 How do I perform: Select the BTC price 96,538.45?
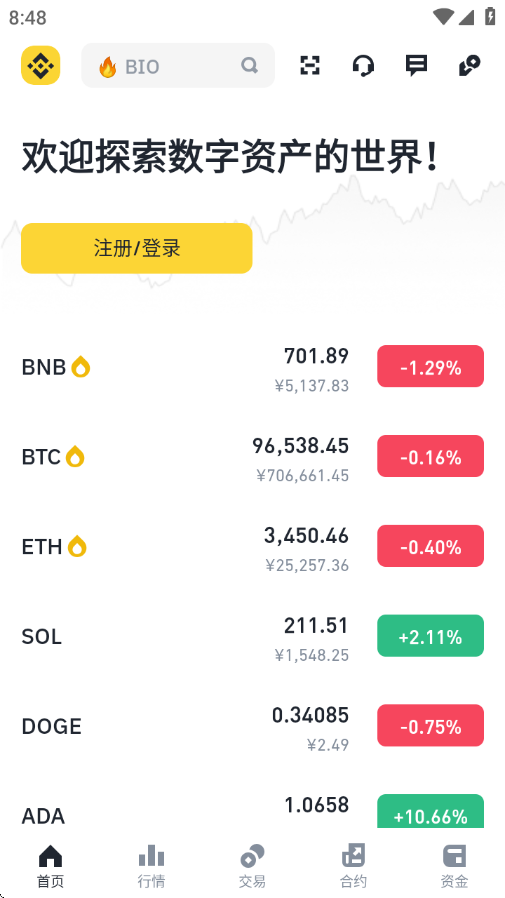pos(301,446)
